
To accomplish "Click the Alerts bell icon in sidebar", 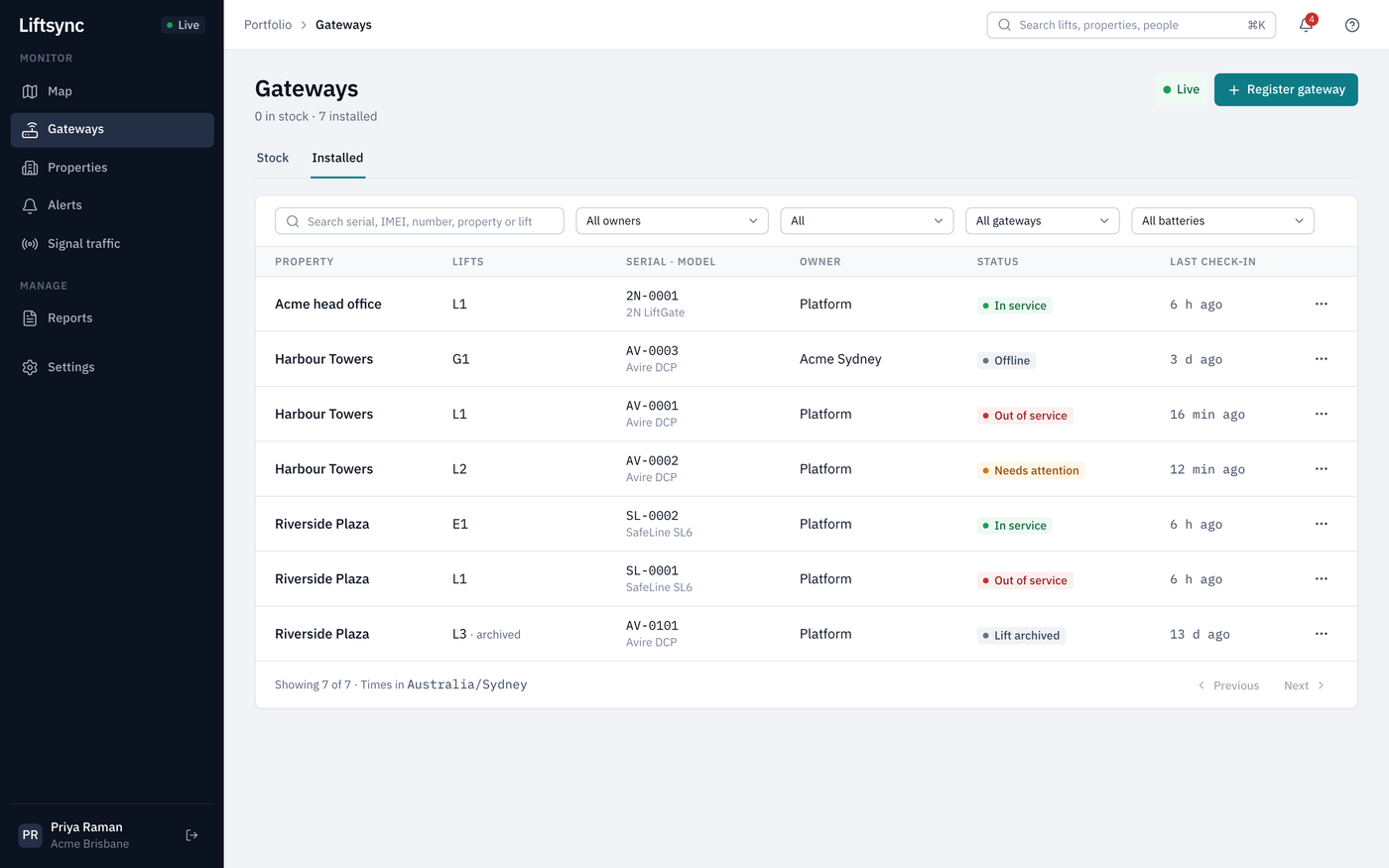I will (30, 205).
